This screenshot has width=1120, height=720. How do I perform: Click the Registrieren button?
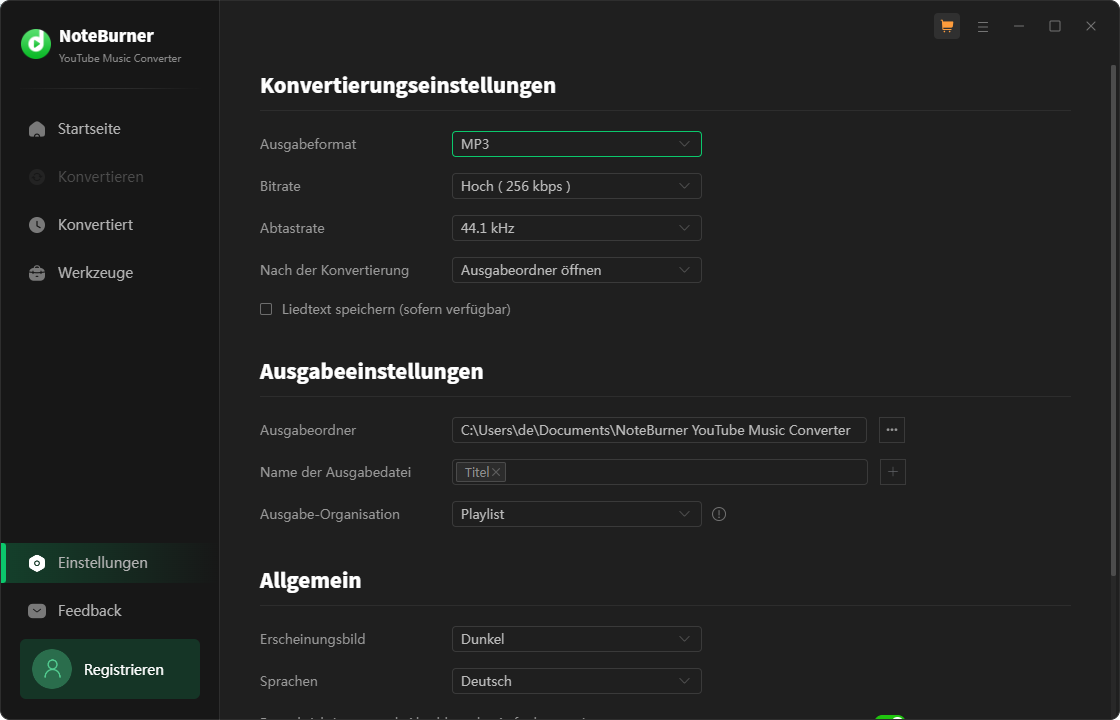pos(110,669)
